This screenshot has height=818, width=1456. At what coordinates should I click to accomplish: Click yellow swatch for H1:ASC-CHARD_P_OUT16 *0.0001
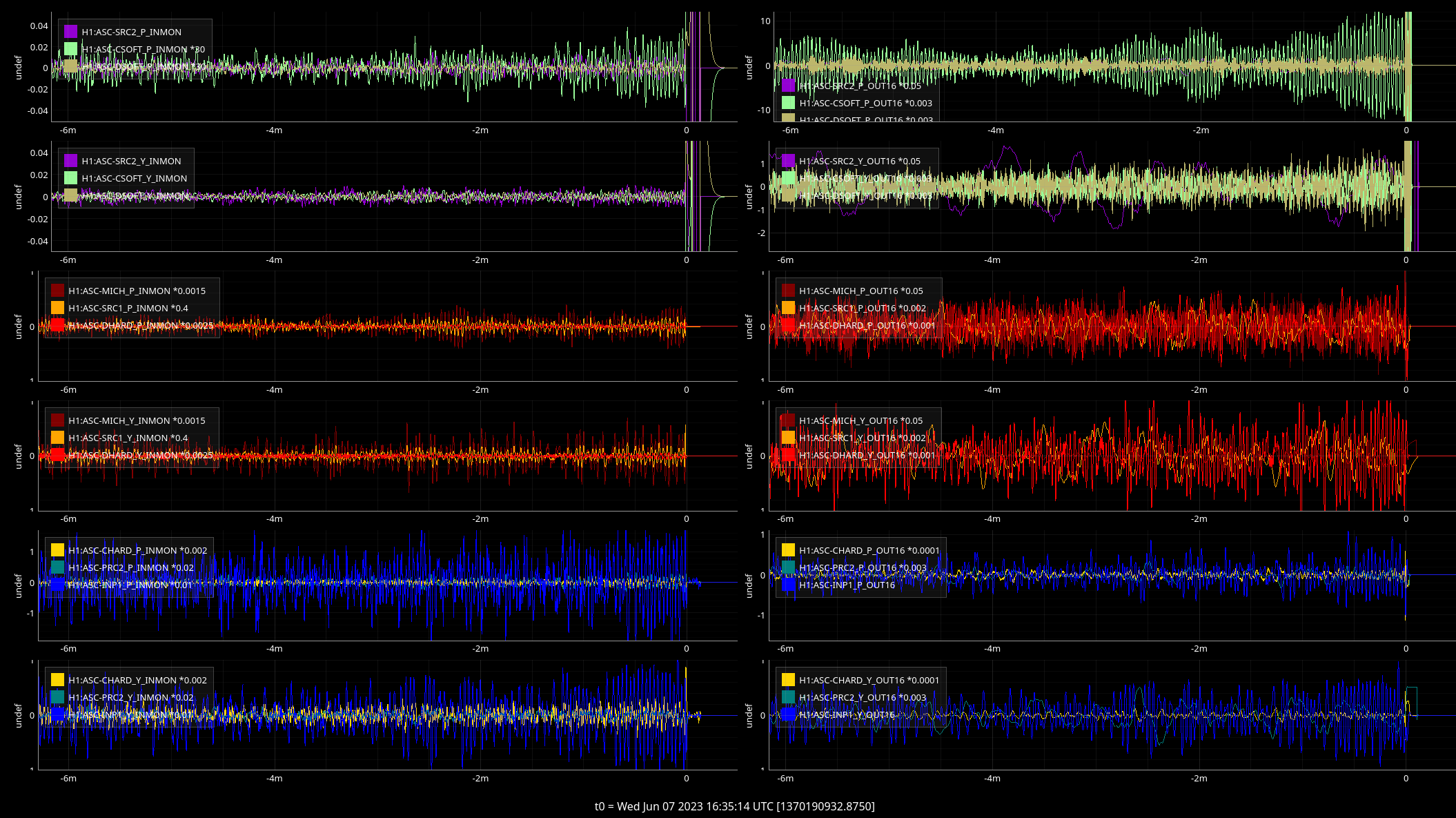coord(788,550)
